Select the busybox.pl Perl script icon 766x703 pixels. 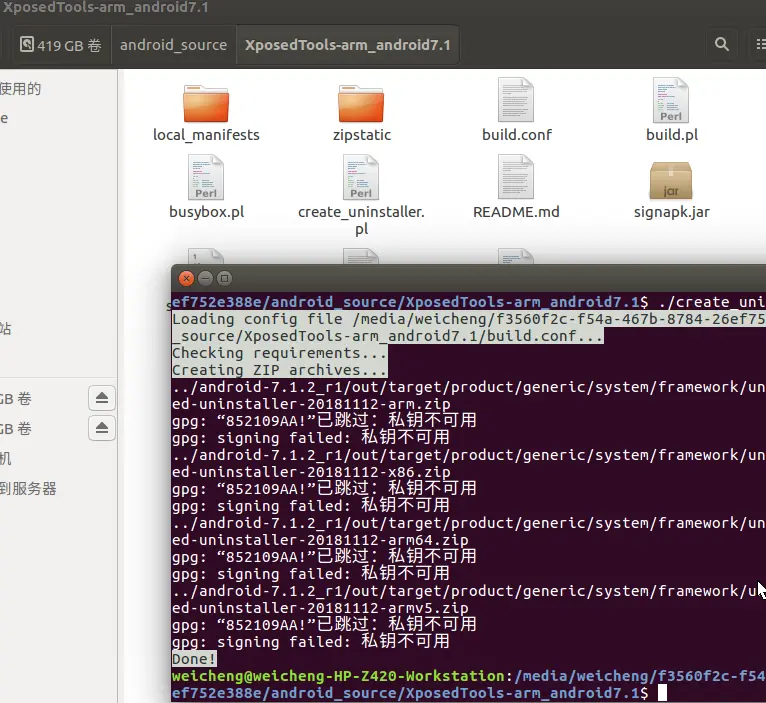206,177
